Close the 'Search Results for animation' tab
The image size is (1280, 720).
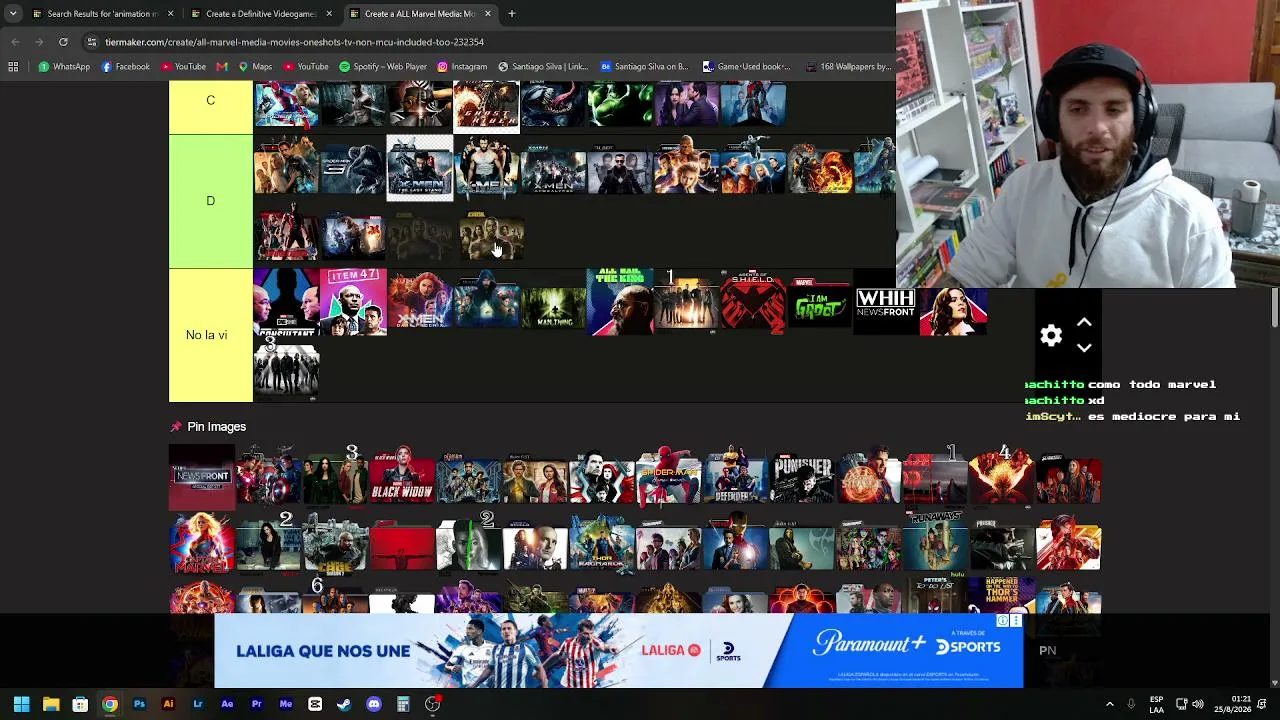click(x=170, y=14)
